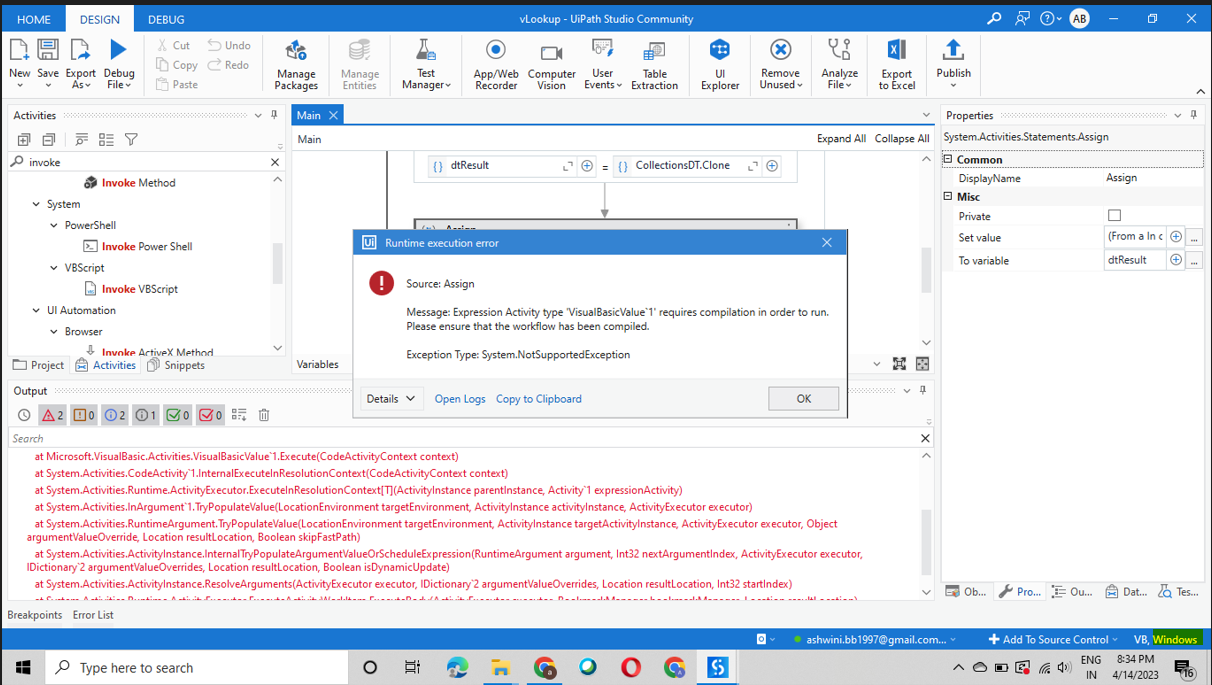Open Microsoft Edge from taskbar
Viewport: 1212px width, 685px height.
457,667
